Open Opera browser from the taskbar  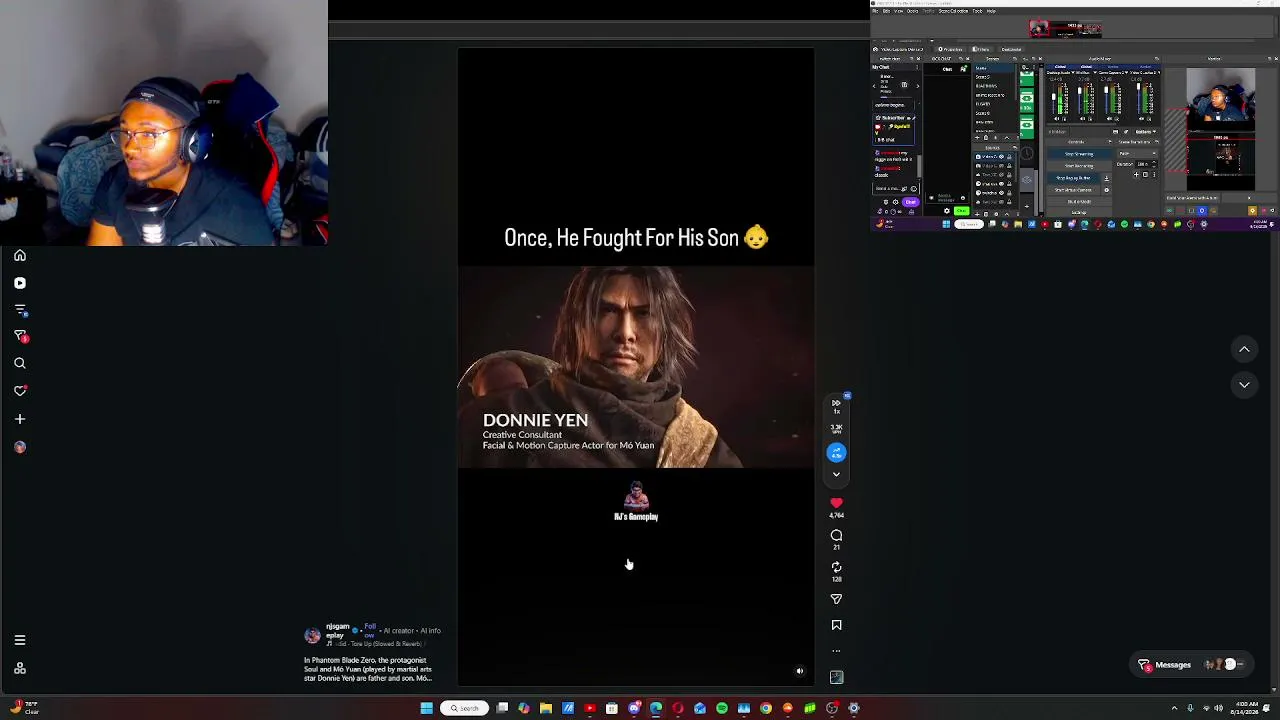pos(678,708)
